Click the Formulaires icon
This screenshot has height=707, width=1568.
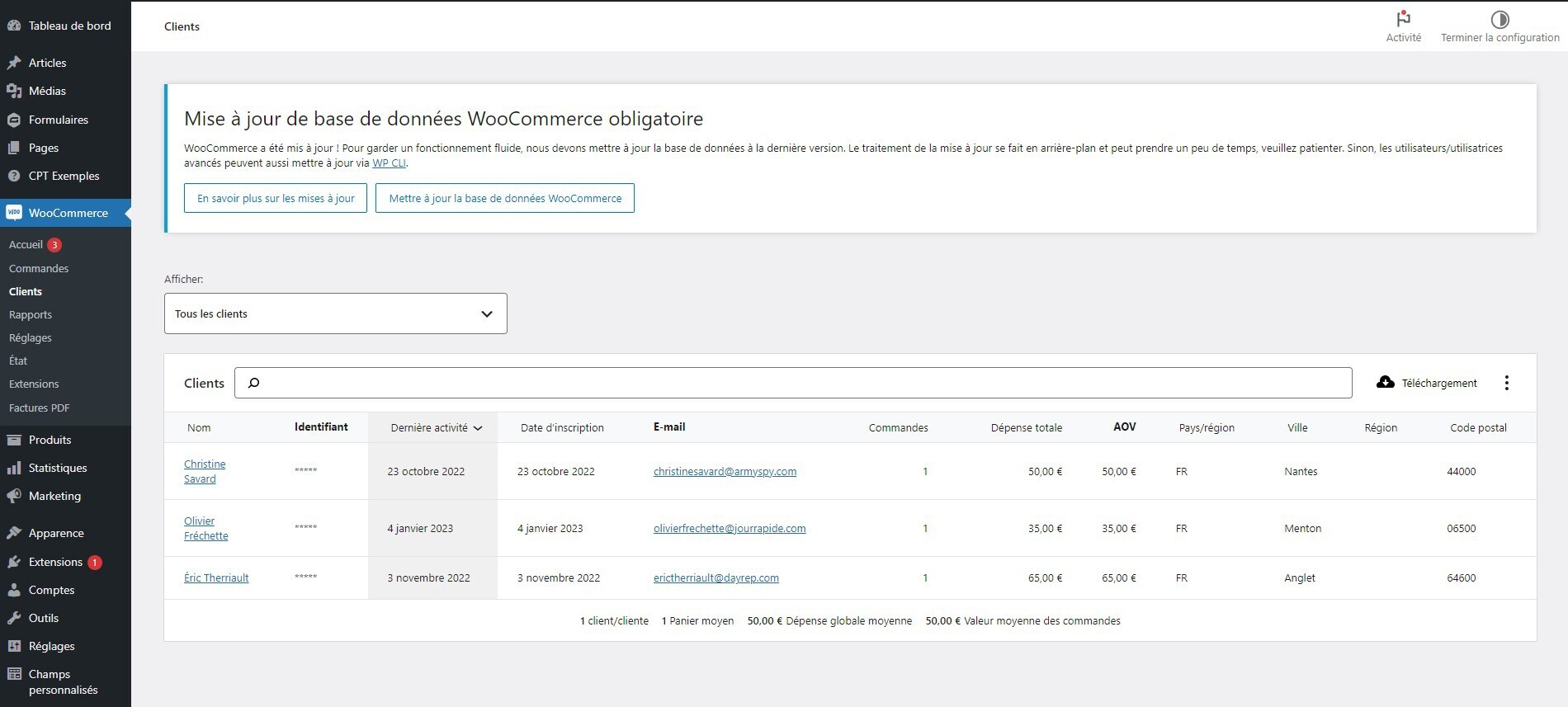click(14, 120)
